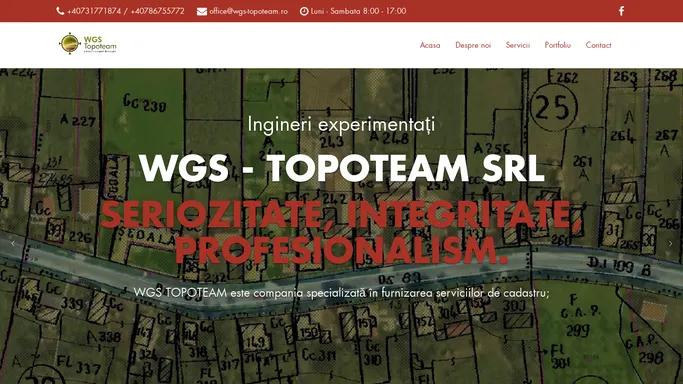
Task: Open the Acasa menu item
Action: [430, 45]
